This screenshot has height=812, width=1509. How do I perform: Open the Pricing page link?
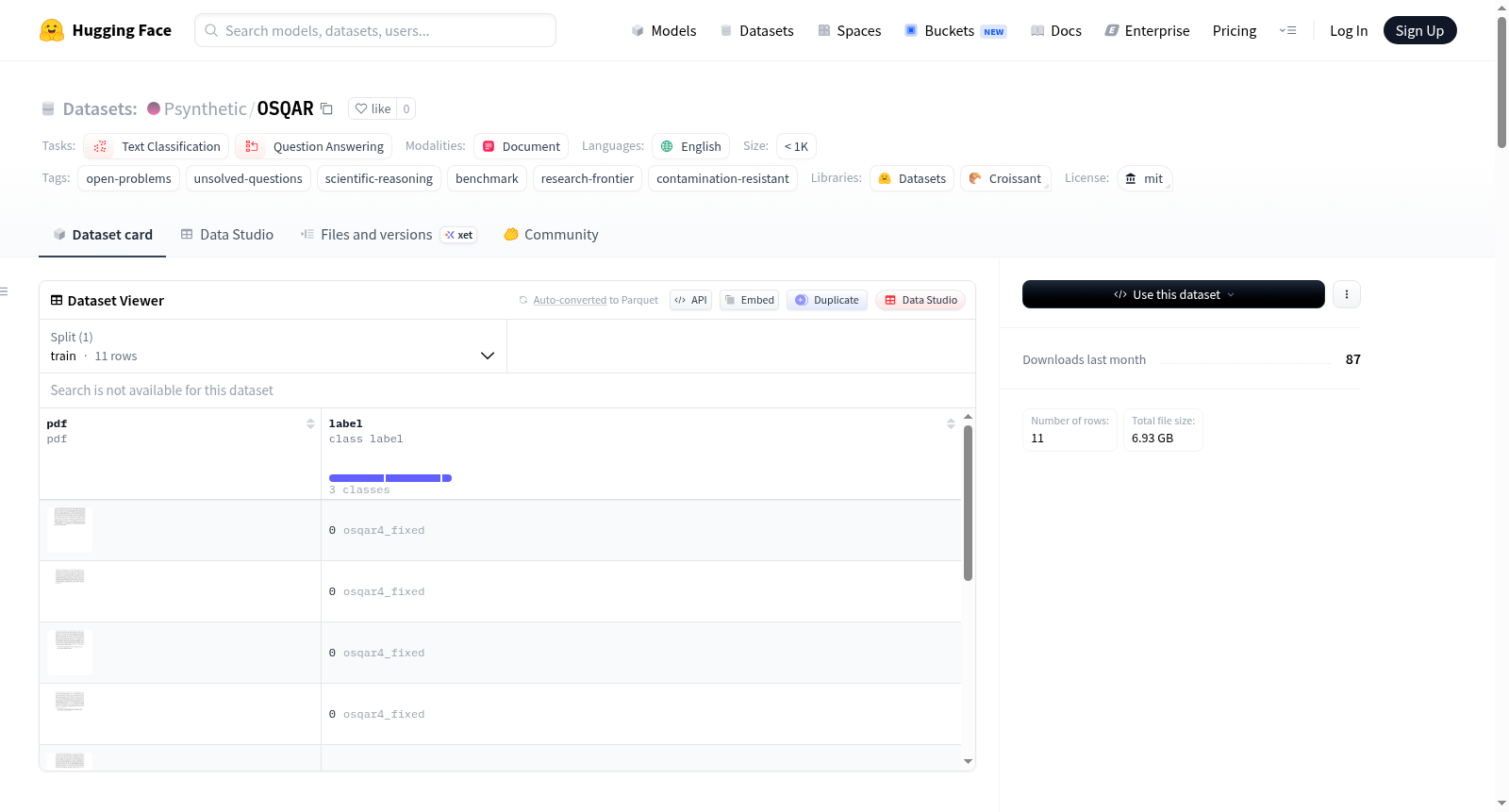coord(1235,30)
